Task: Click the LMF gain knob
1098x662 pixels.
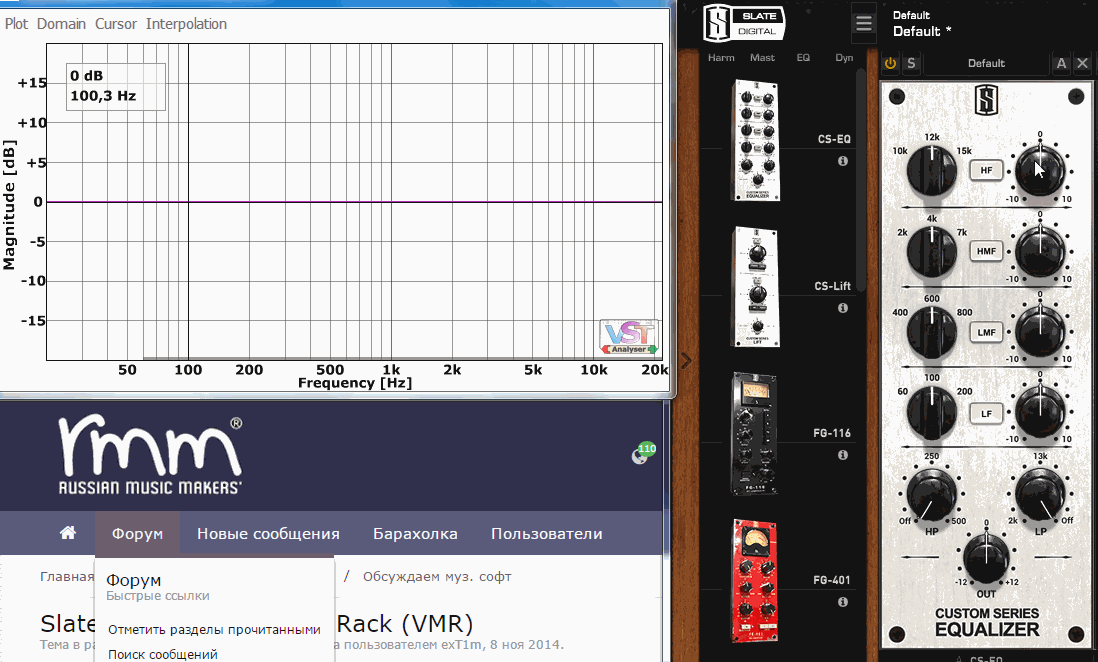Action: click(1040, 332)
